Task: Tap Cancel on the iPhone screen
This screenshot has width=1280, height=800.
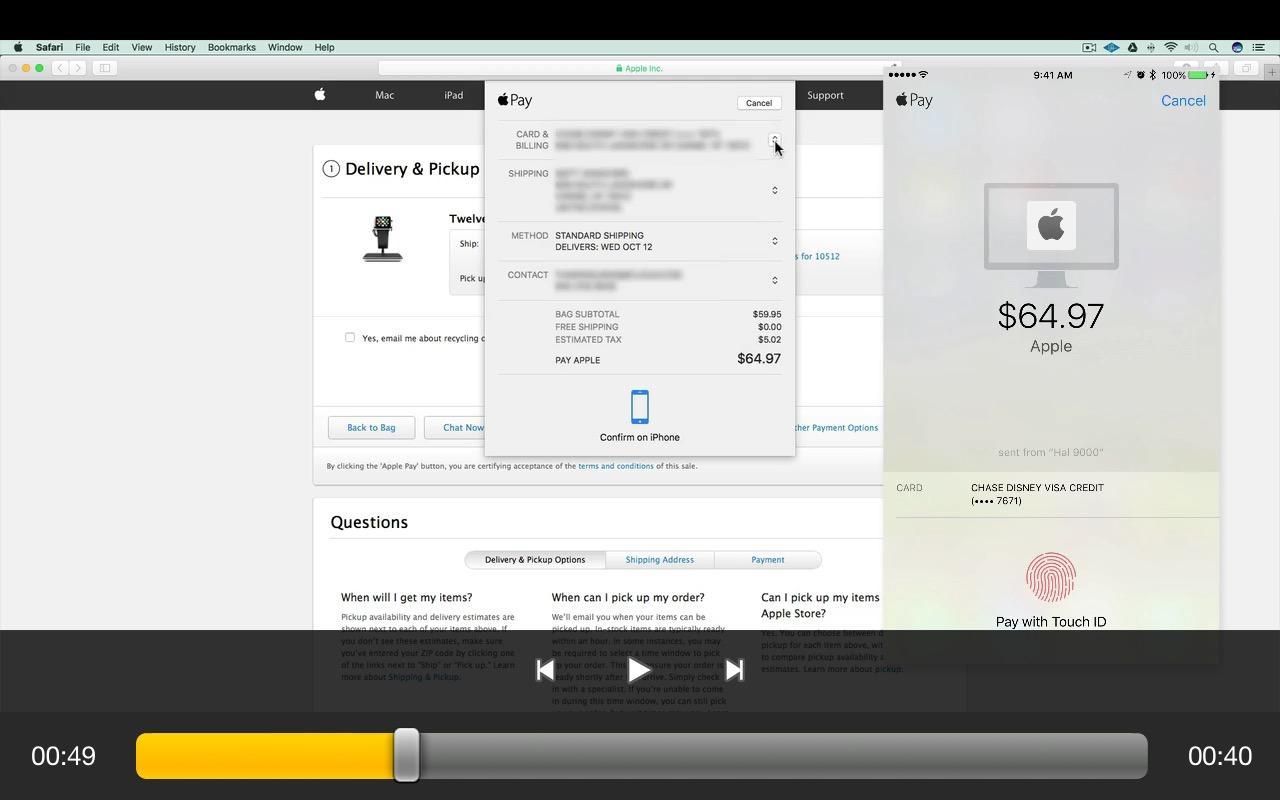Action: pos(1183,101)
